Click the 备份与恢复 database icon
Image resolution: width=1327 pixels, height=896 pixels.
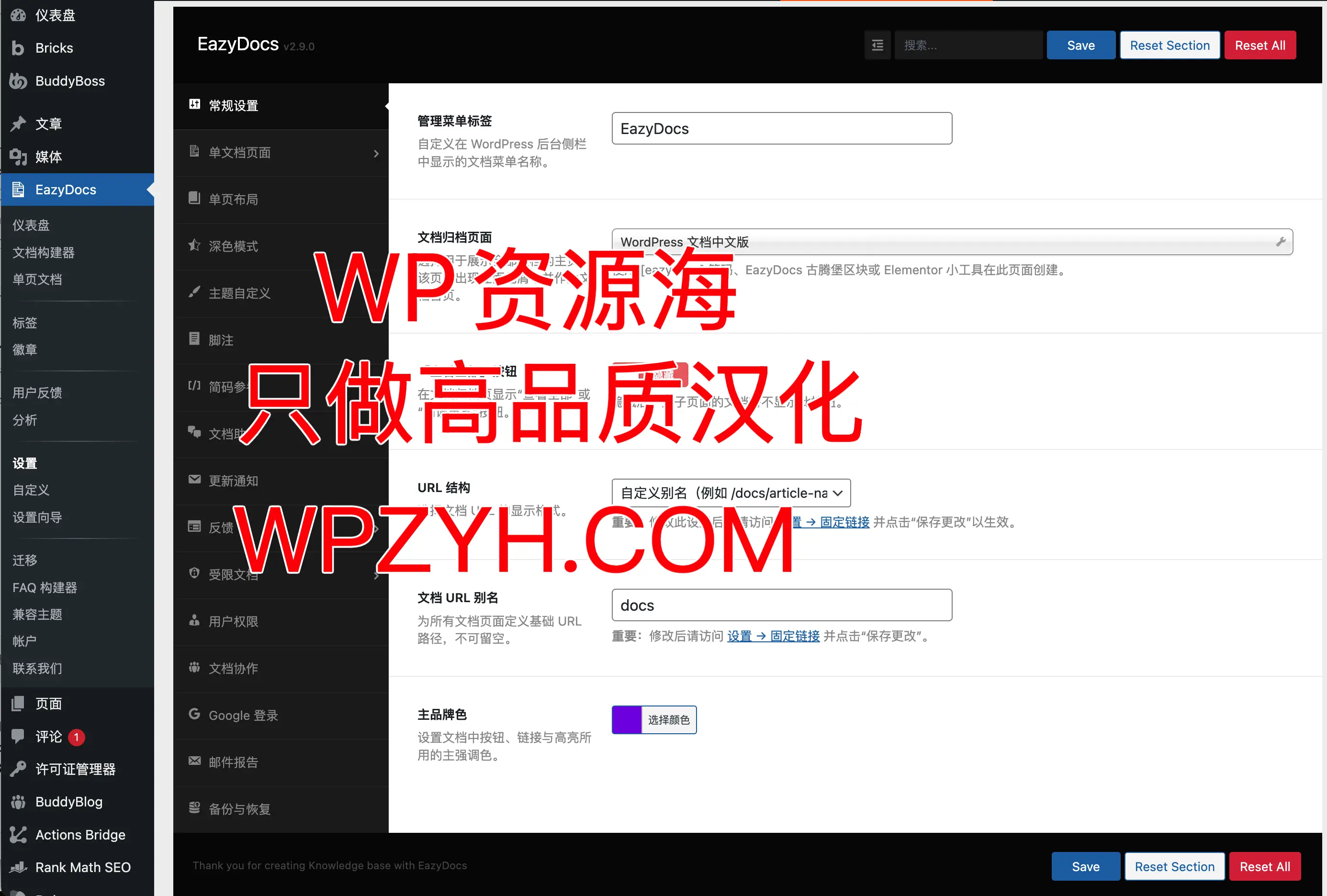194,807
